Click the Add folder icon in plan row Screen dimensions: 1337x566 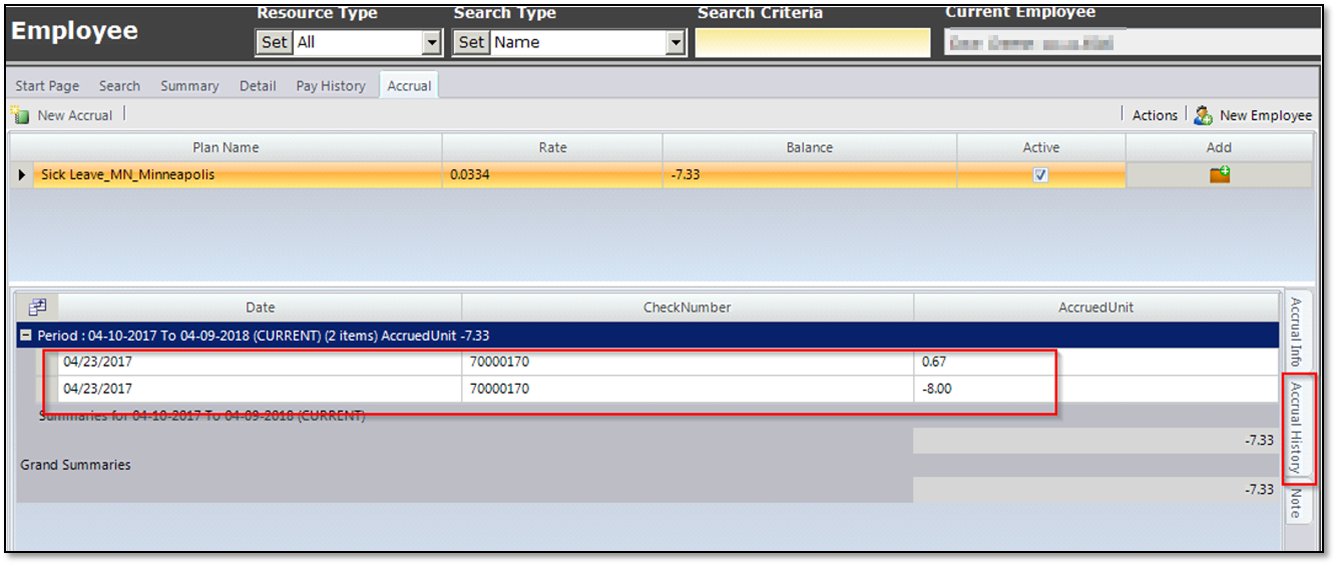(1219, 175)
